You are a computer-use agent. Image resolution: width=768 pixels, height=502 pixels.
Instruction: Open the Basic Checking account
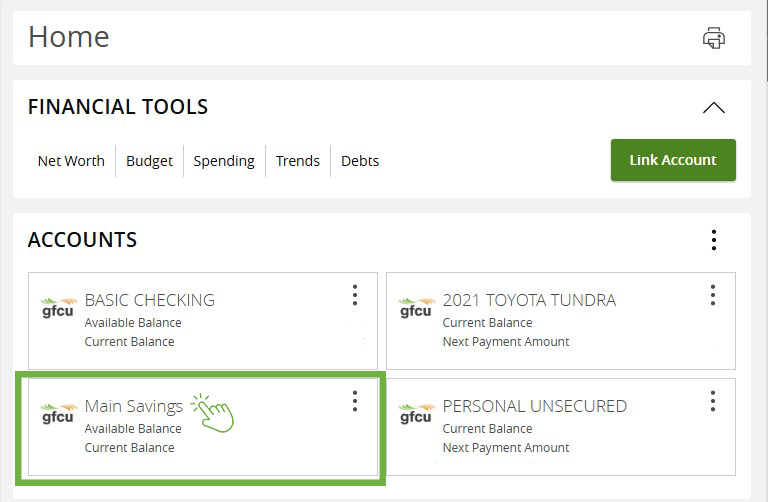coord(203,321)
